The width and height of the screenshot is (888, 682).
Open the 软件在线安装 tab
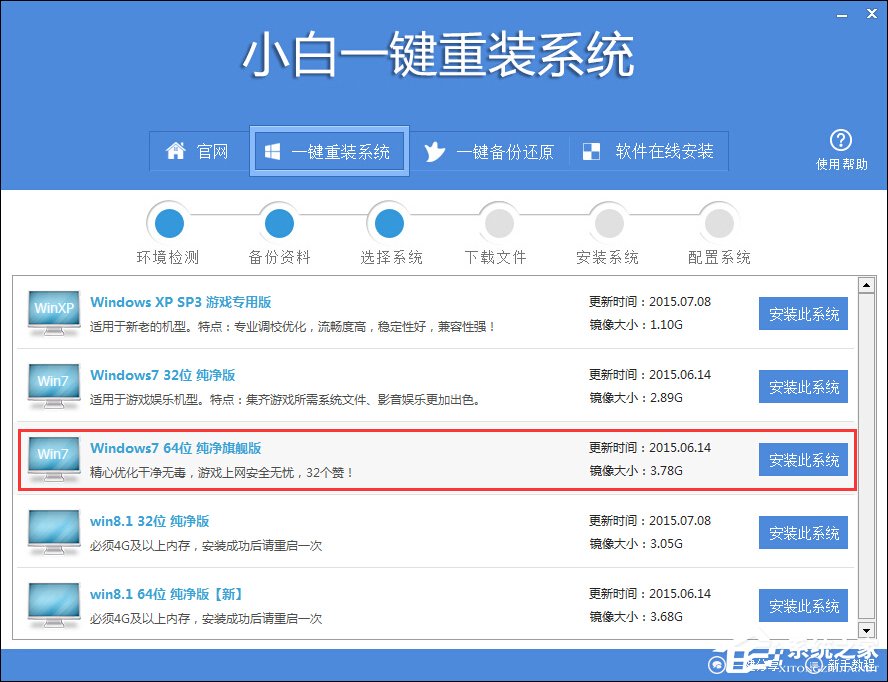tap(649, 151)
